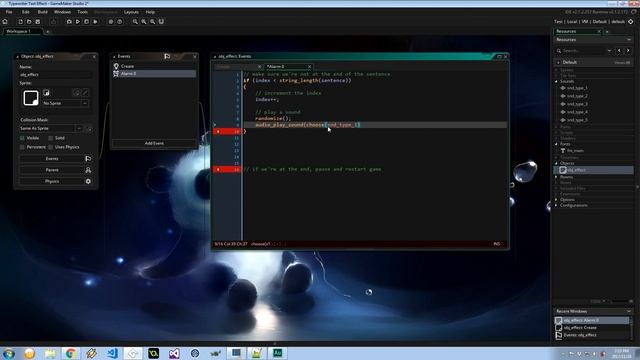This screenshot has width=640, height=360.
Task: Click the Debug bug toolbar icon
Action: 69,21
